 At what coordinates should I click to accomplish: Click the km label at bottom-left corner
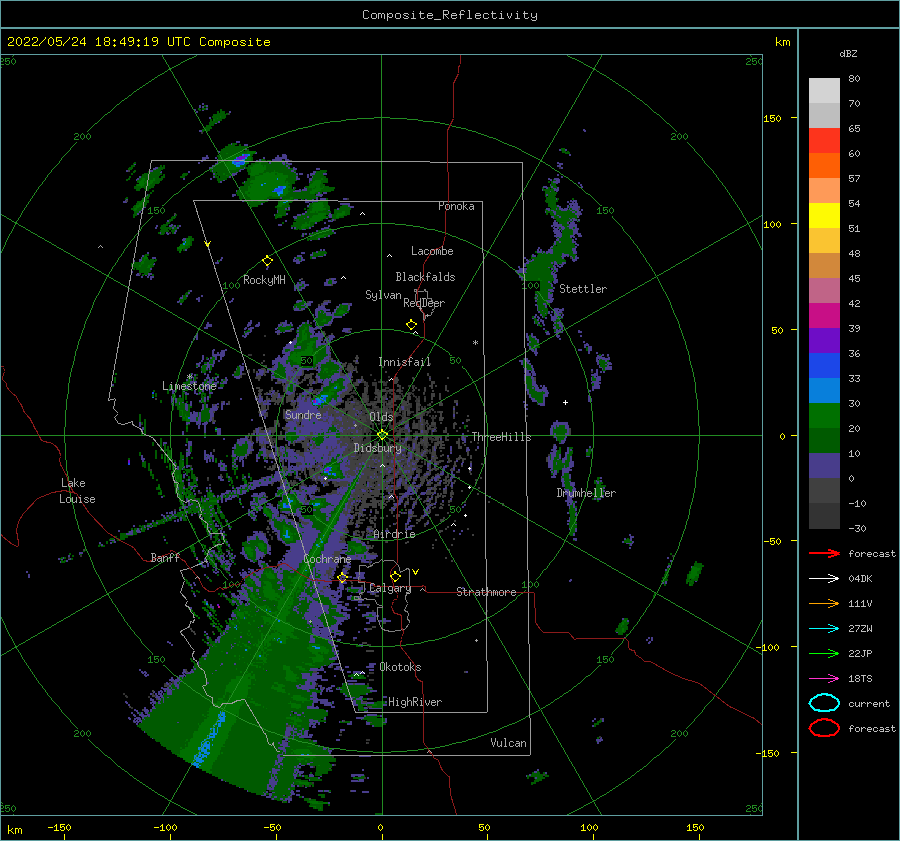click(x=15, y=830)
